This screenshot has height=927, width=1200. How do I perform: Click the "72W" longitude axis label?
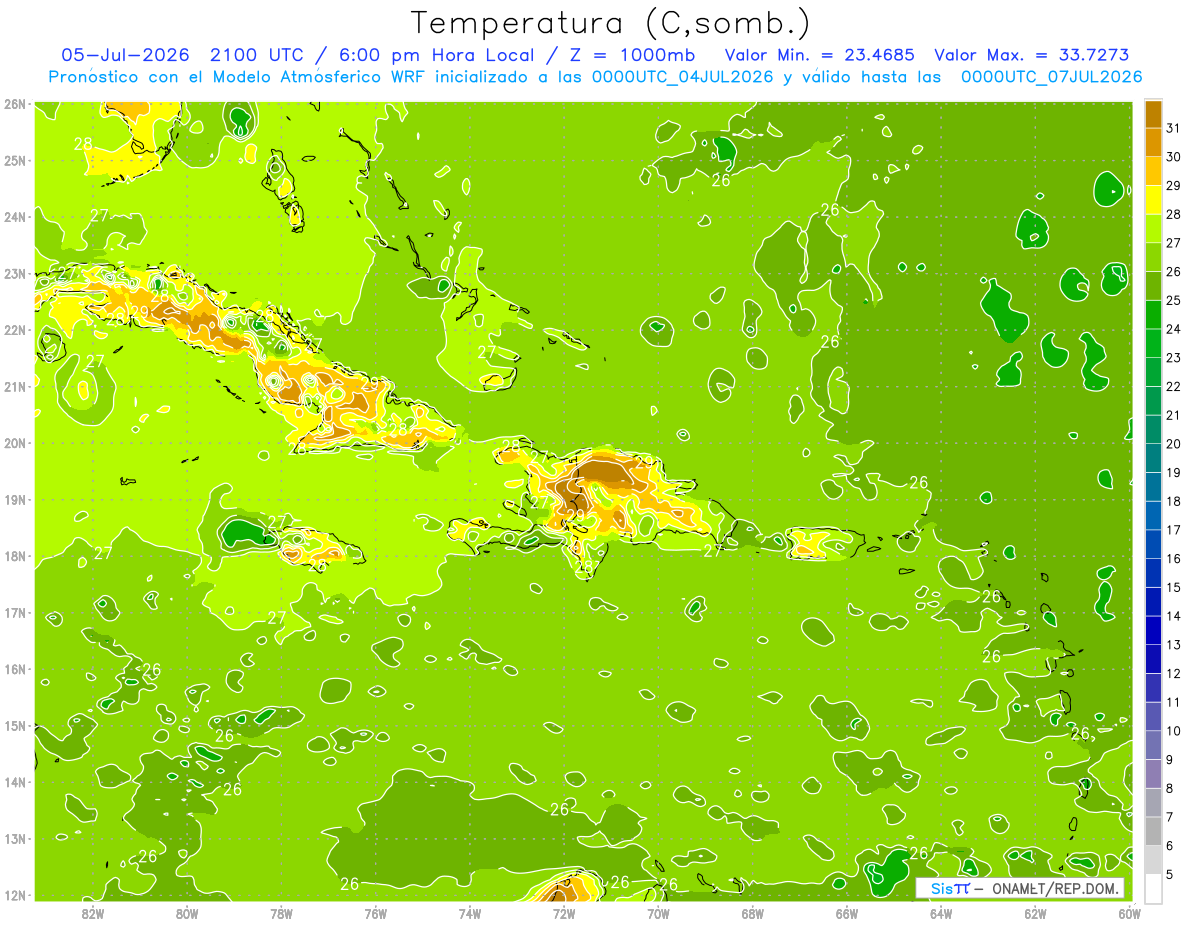(x=564, y=913)
